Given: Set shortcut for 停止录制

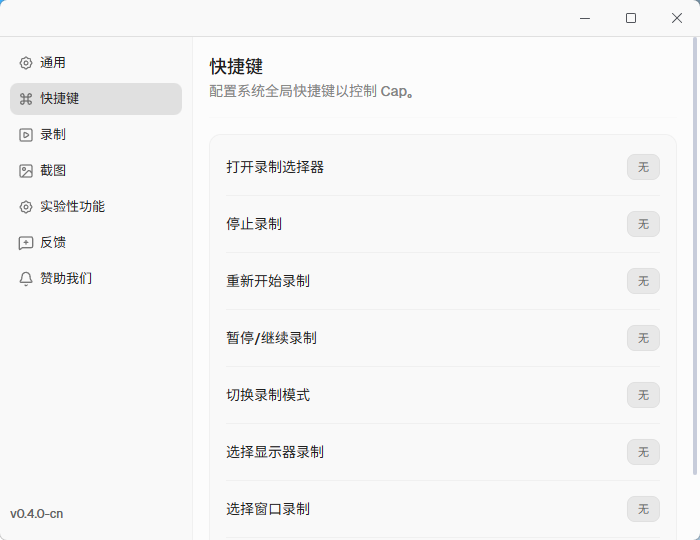Looking at the screenshot, I should pyautogui.click(x=643, y=224).
